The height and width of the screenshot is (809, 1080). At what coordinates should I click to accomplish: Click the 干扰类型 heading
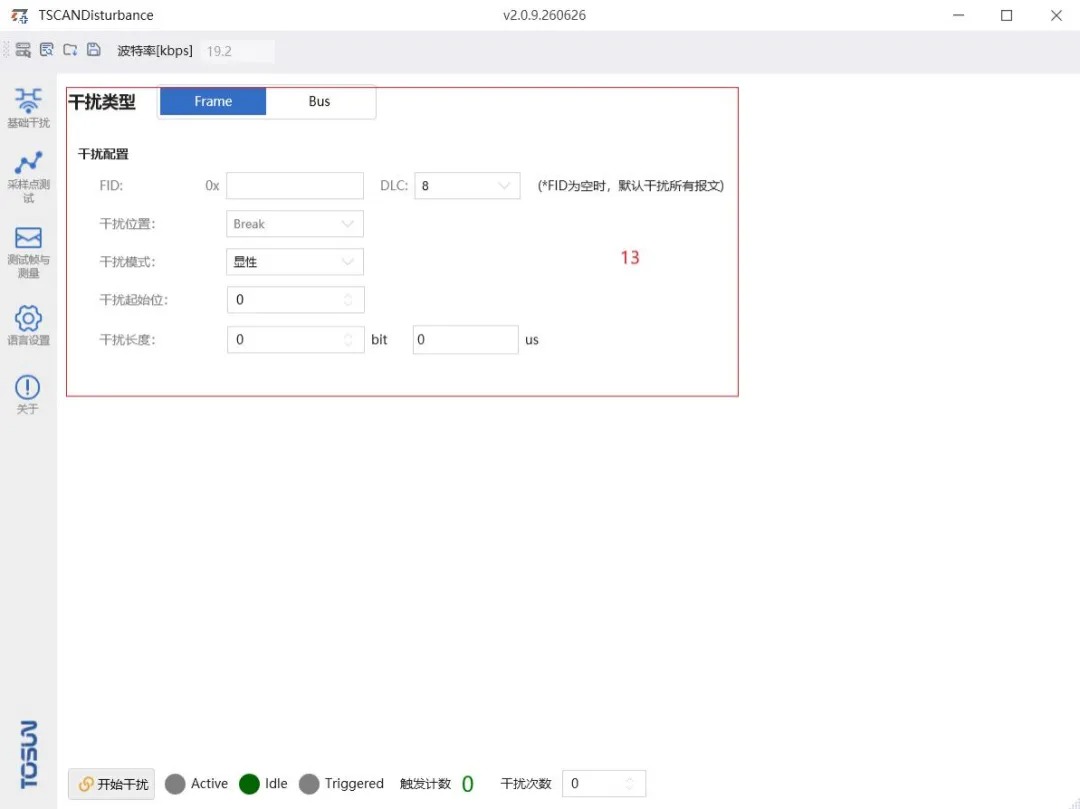point(102,102)
